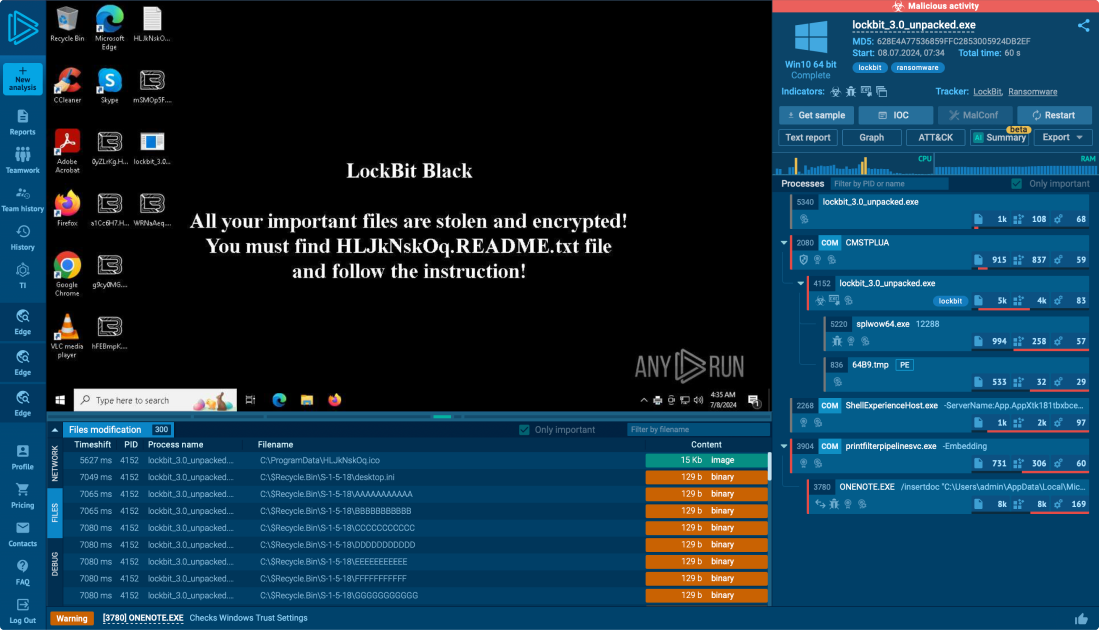Open Contacts in the sidebar
Image resolution: width=1099 pixels, height=630 pixels.
(x=22, y=534)
